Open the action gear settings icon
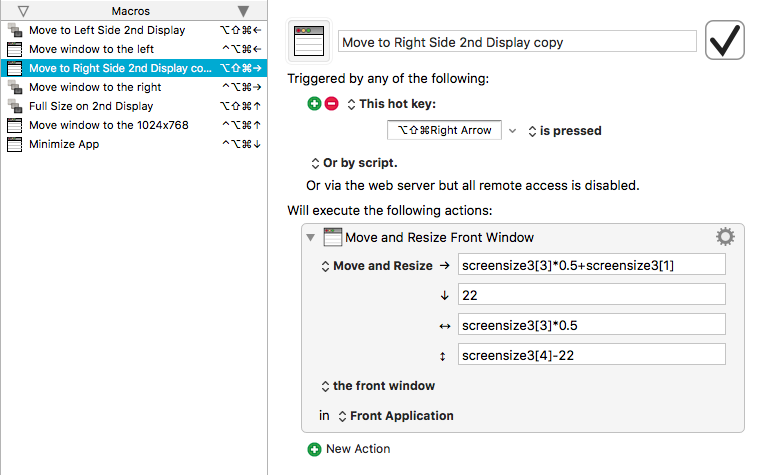The height and width of the screenshot is (475, 765). [x=725, y=237]
